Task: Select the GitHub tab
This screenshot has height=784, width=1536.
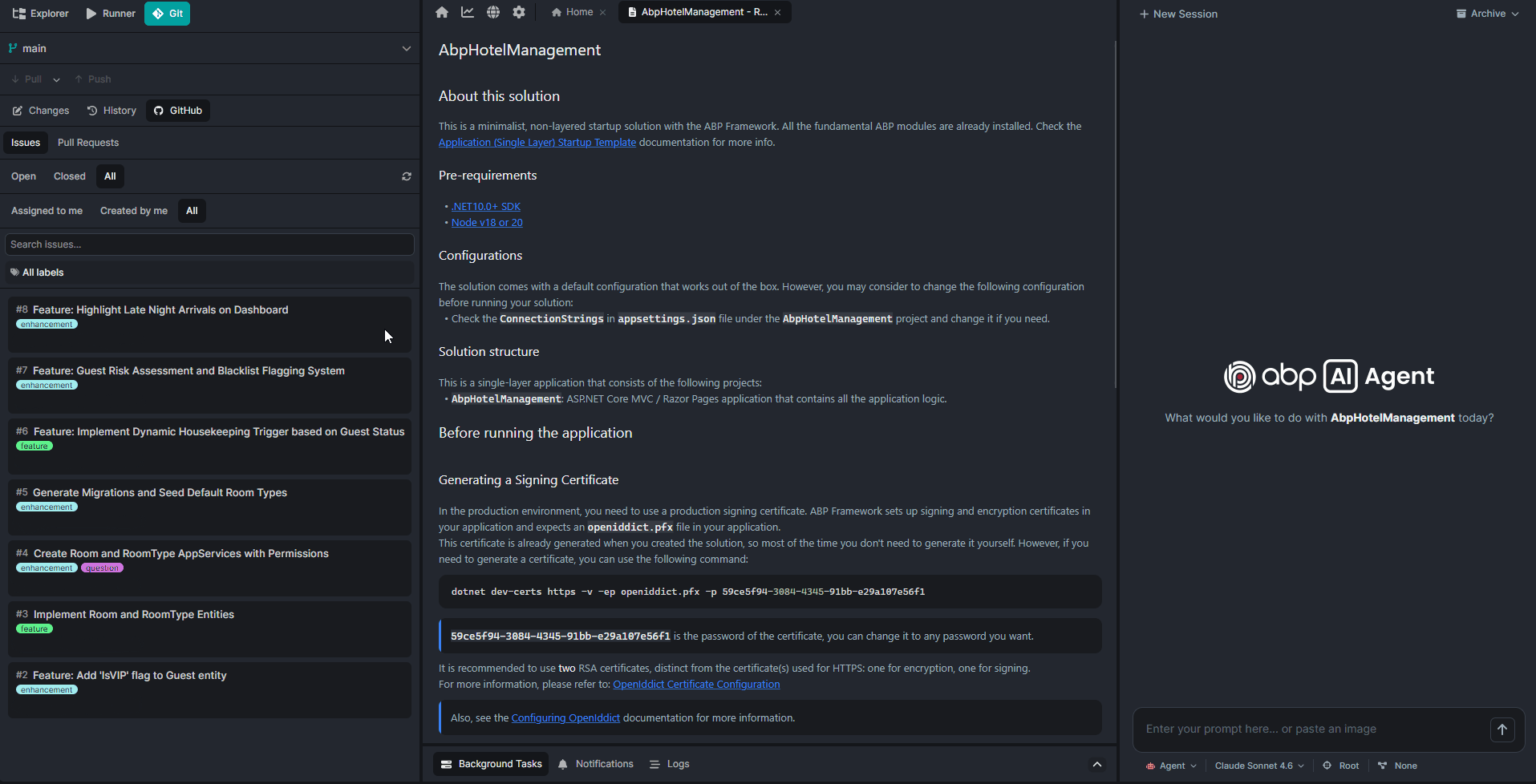Action: coord(178,111)
